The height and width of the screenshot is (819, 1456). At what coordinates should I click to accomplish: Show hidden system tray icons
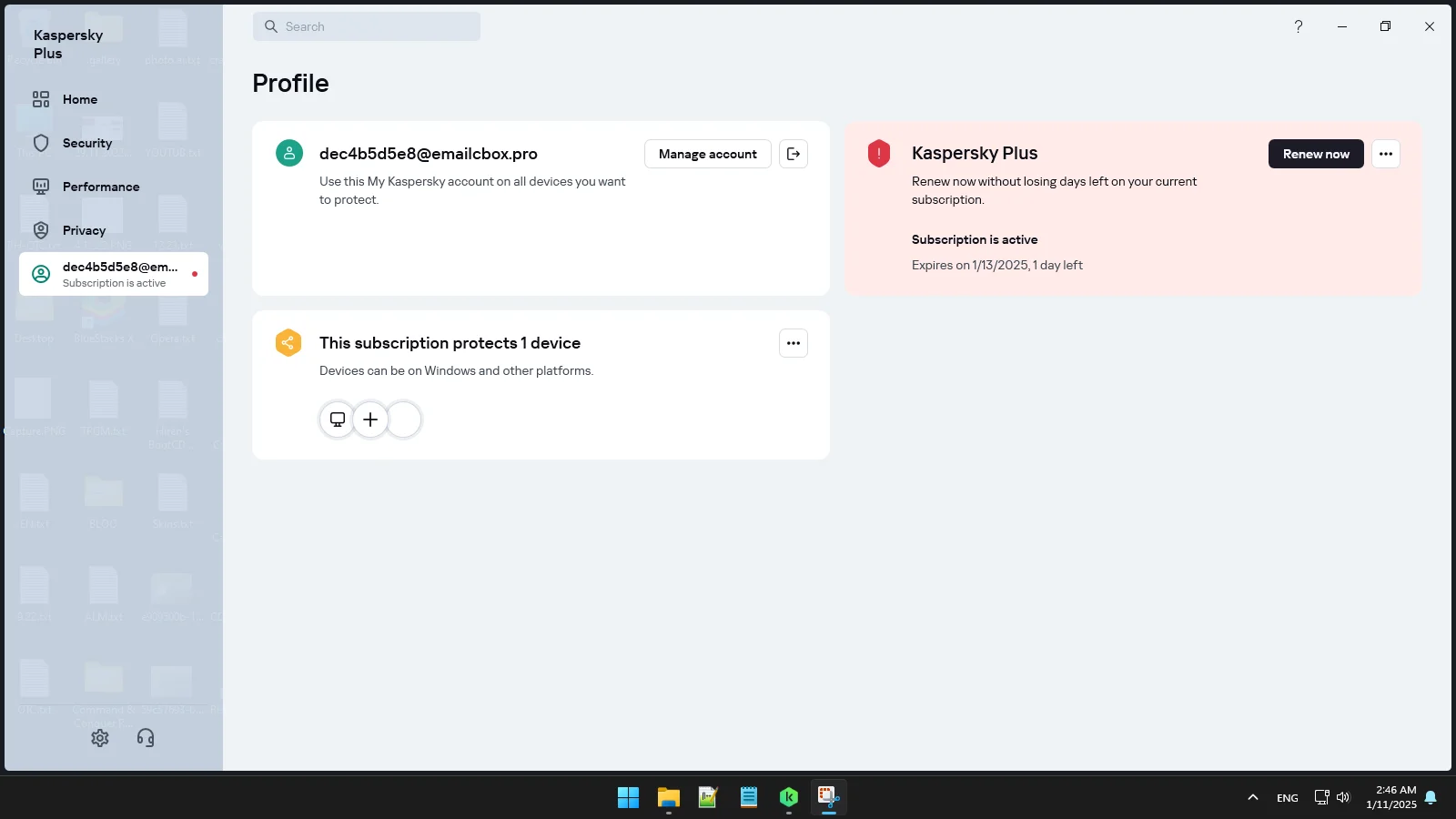click(1253, 798)
